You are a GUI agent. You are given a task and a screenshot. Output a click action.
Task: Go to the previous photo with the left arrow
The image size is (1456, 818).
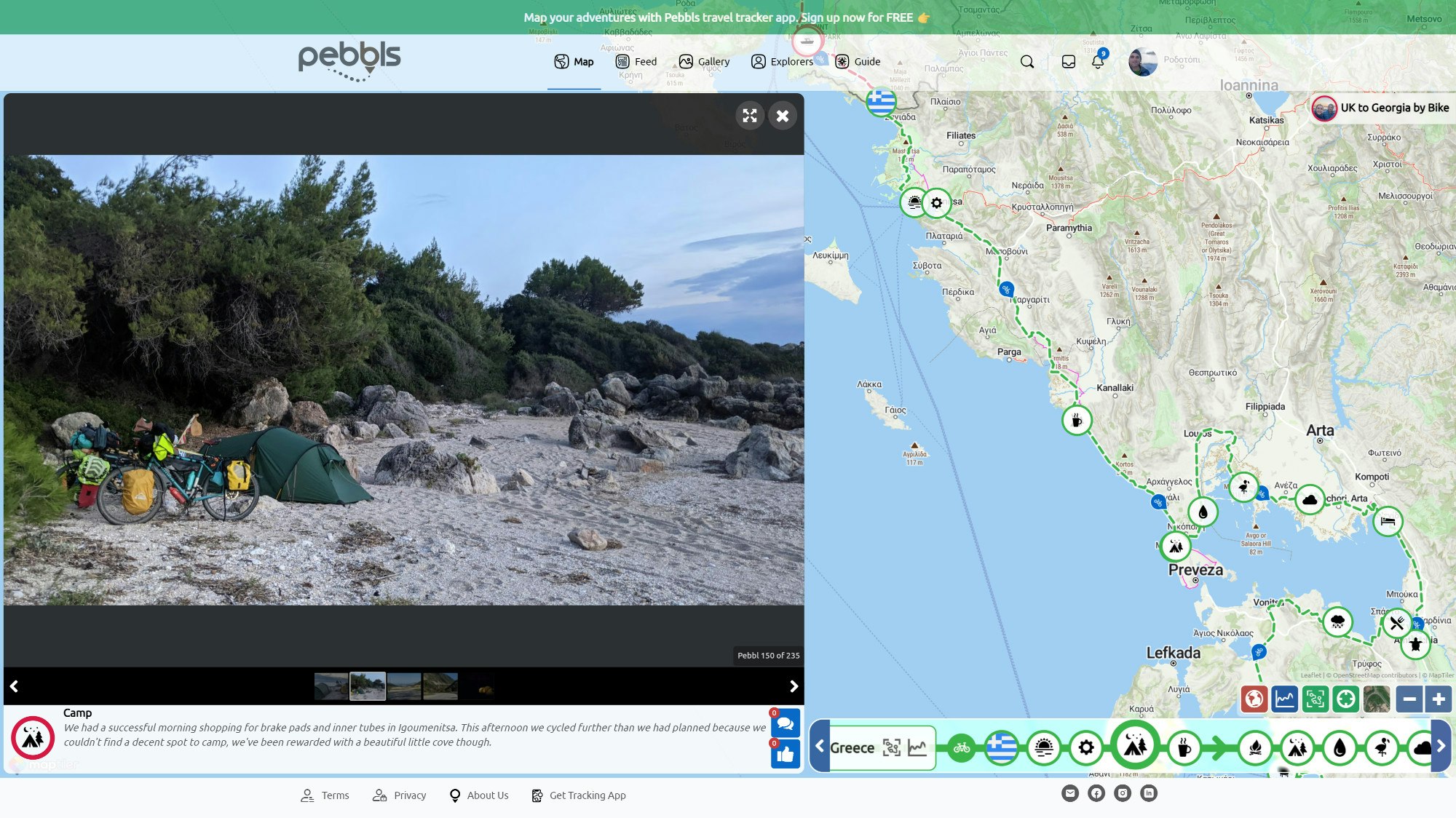(14, 686)
